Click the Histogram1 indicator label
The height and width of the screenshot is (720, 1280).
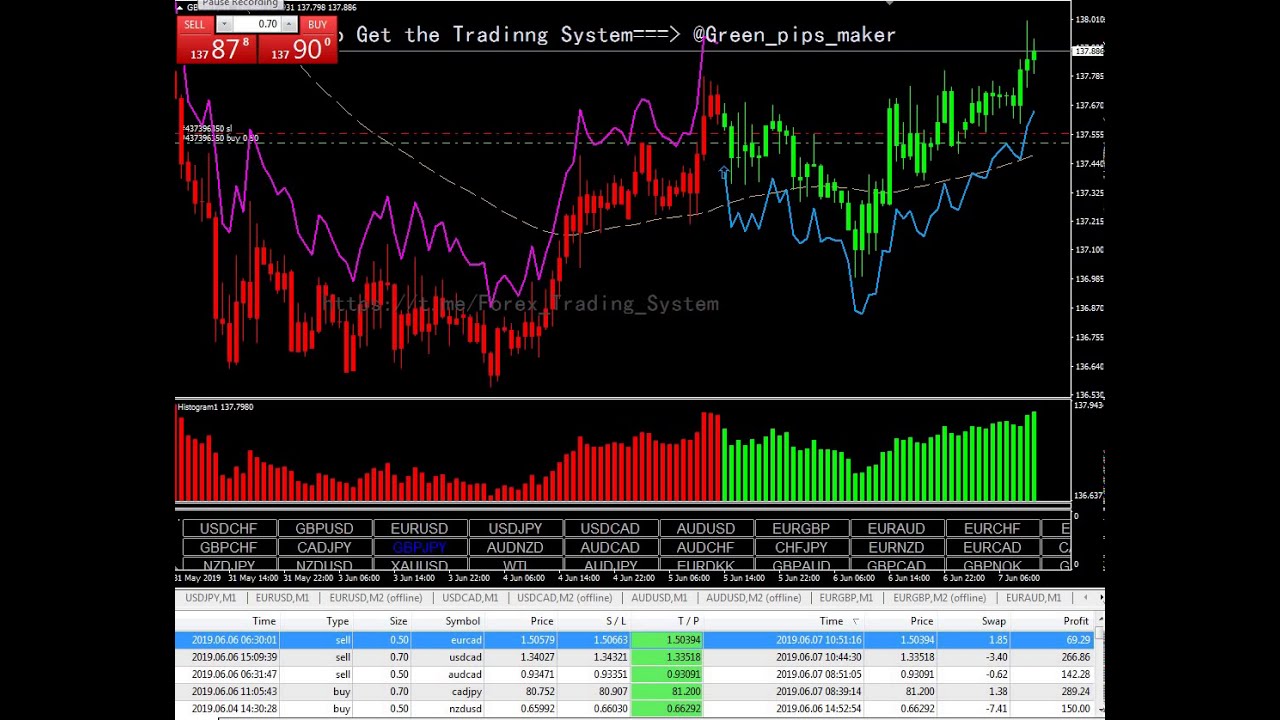point(215,407)
